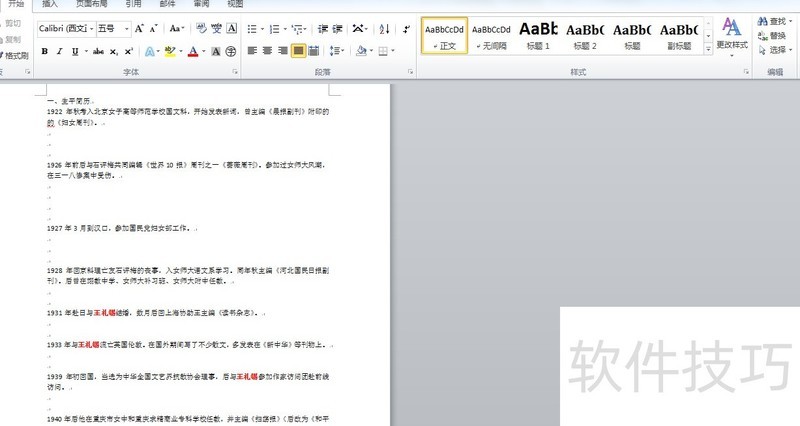Viewport: 800px width, 426px height.
Task: Decrease the paragraph indent
Action: pos(323,29)
